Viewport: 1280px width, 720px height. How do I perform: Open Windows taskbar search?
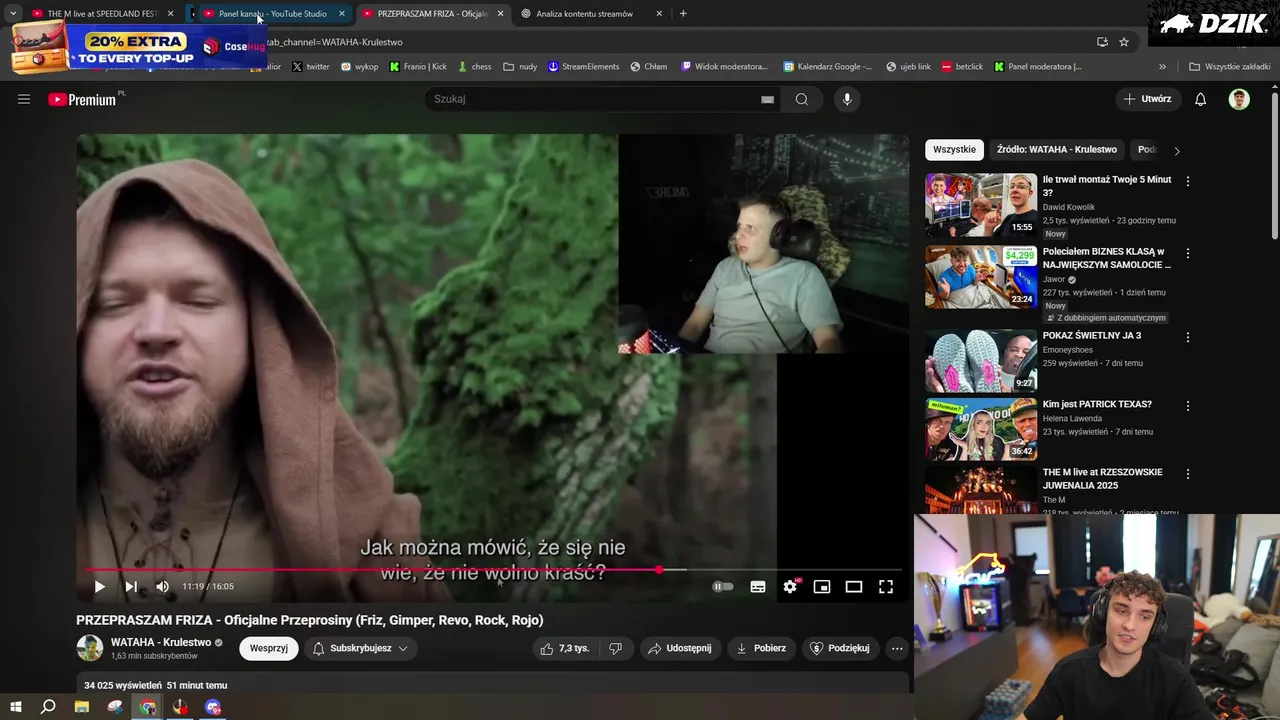48,707
